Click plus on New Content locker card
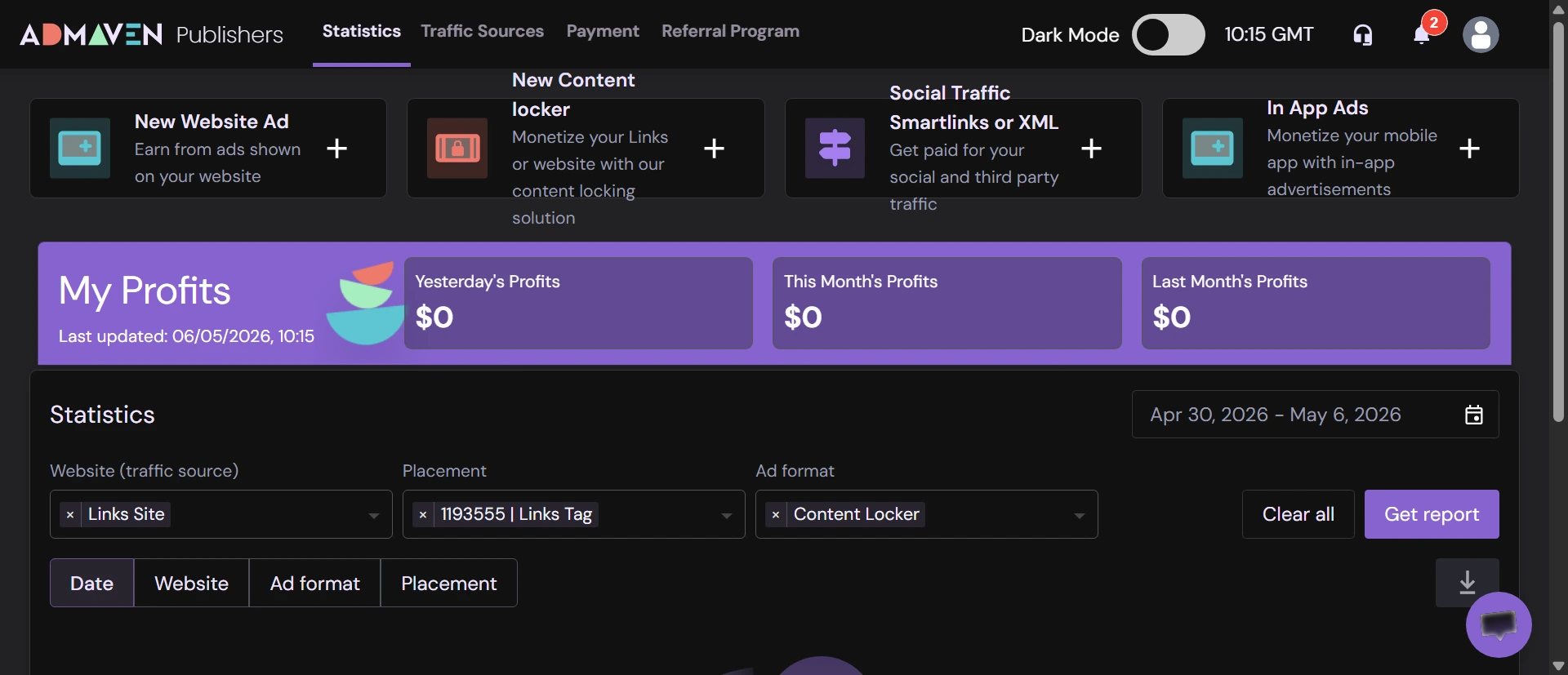Screen dimensions: 1568x675 coord(714,148)
